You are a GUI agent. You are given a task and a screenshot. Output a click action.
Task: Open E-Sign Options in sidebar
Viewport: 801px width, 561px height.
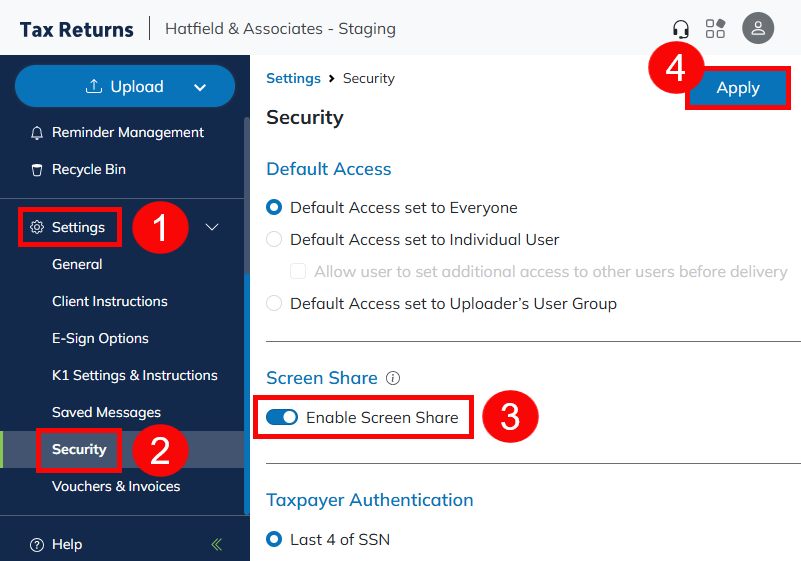coord(100,338)
